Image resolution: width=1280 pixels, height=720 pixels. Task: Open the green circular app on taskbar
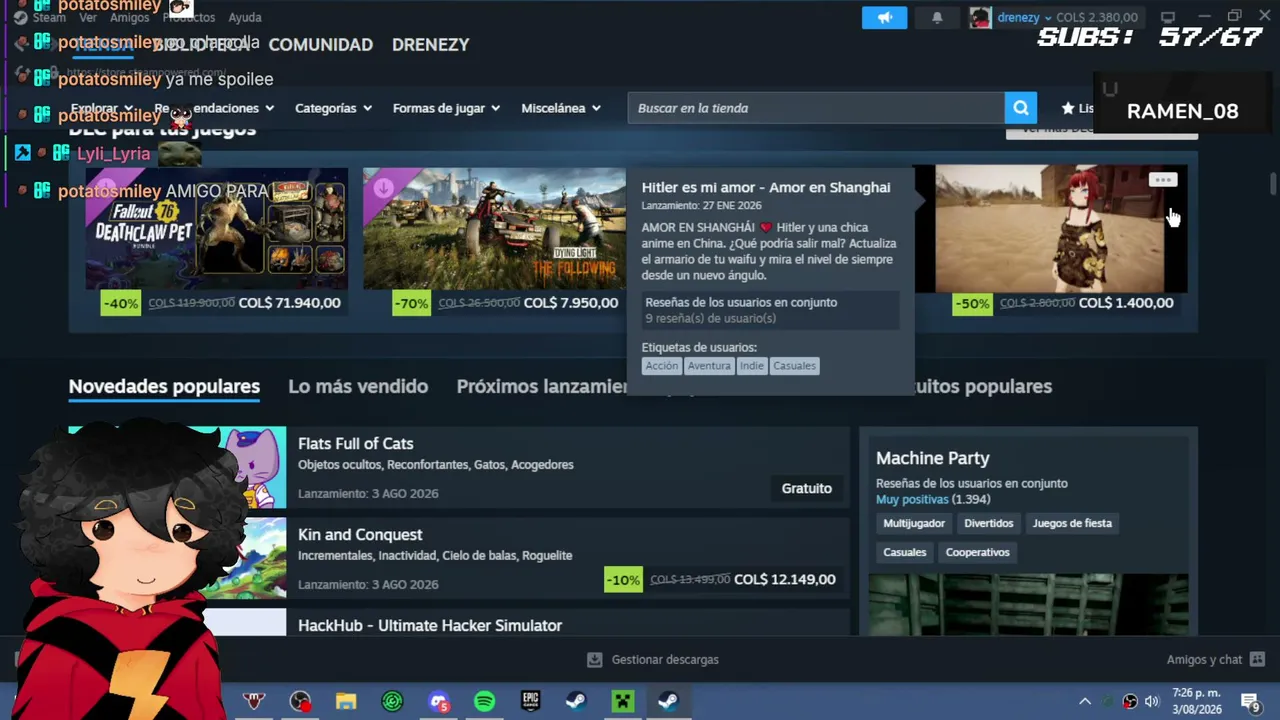392,702
